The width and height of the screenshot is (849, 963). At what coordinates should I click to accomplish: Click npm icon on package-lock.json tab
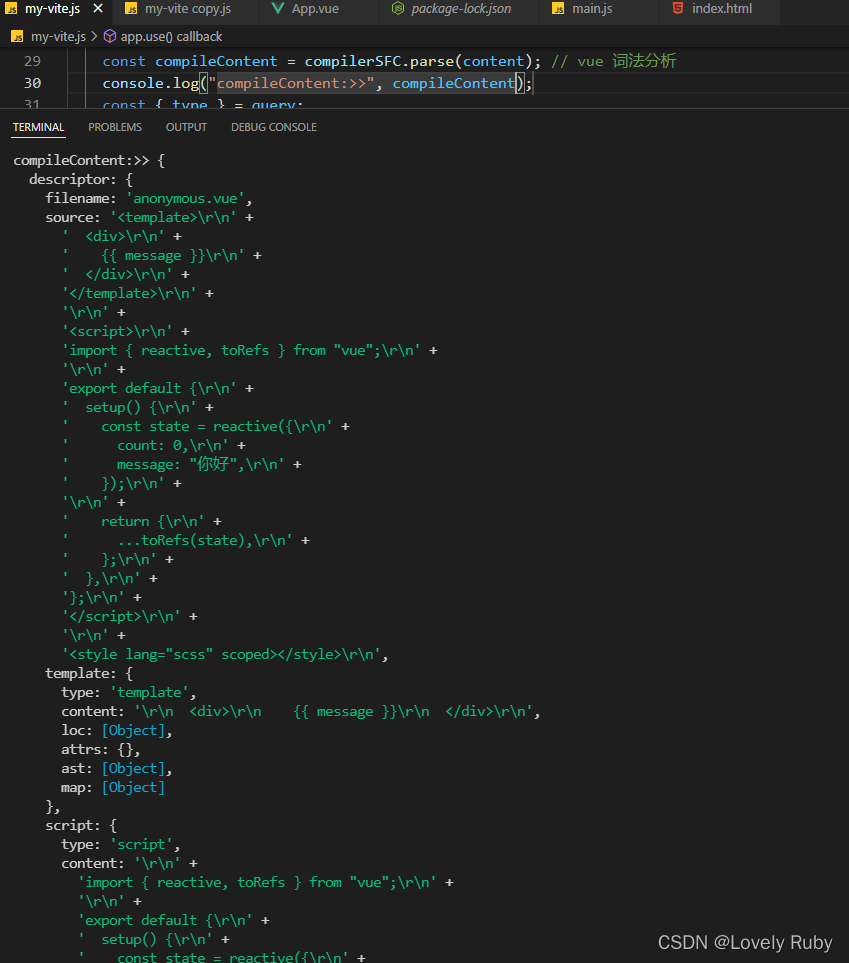(x=398, y=9)
